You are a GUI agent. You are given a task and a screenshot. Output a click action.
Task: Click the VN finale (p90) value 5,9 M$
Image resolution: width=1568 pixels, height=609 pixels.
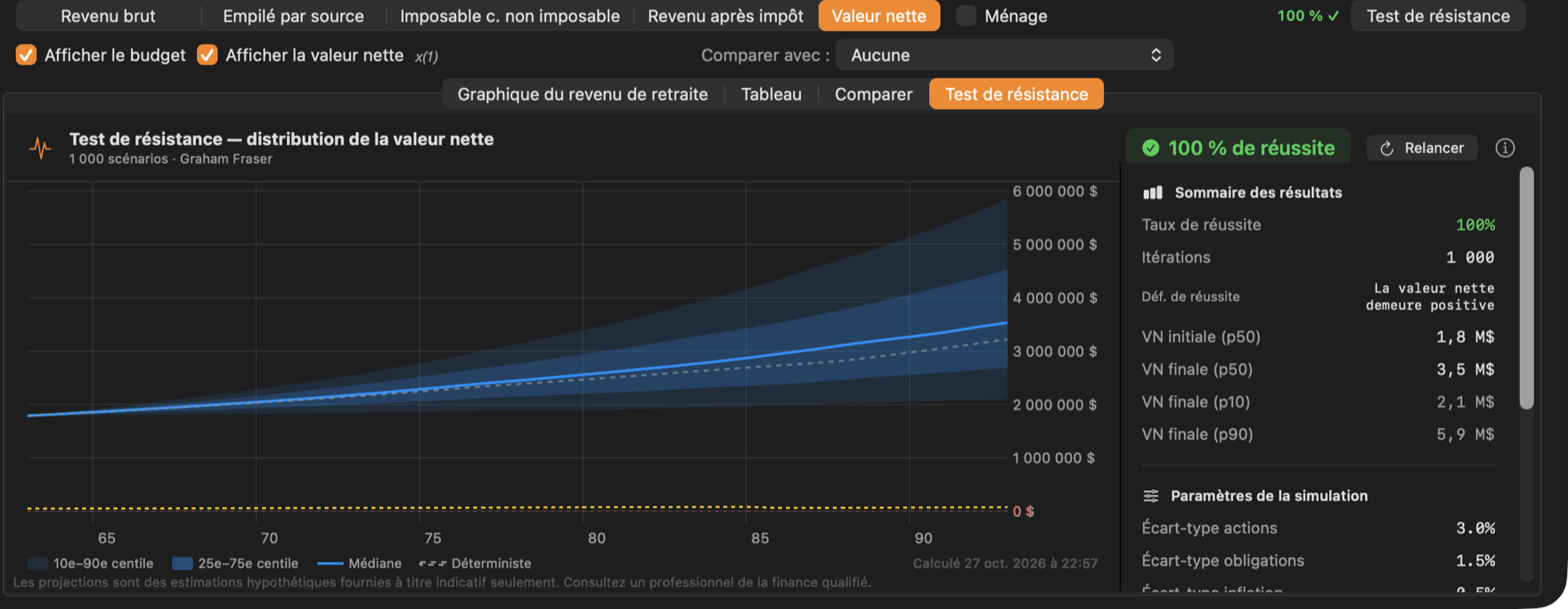pyautogui.click(x=1466, y=434)
